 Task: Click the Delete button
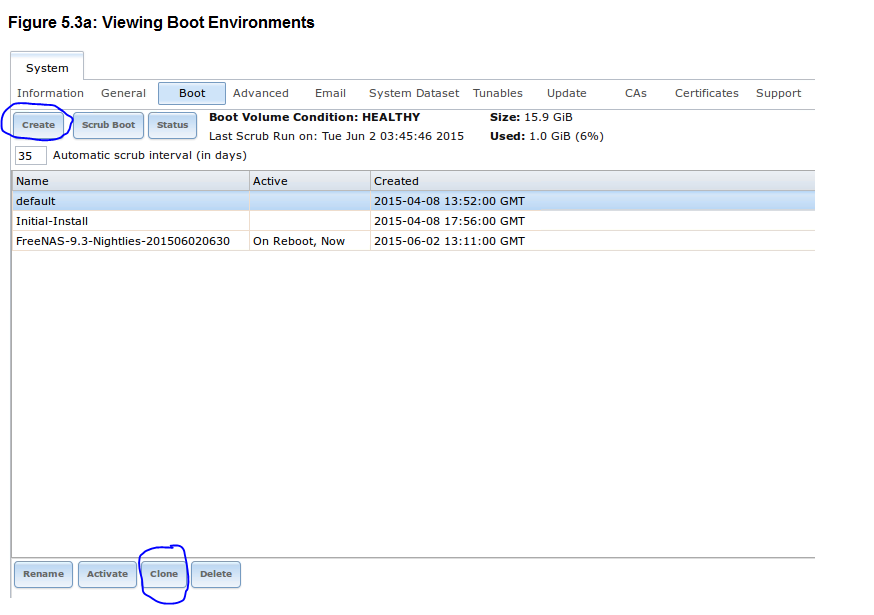(x=216, y=574)
